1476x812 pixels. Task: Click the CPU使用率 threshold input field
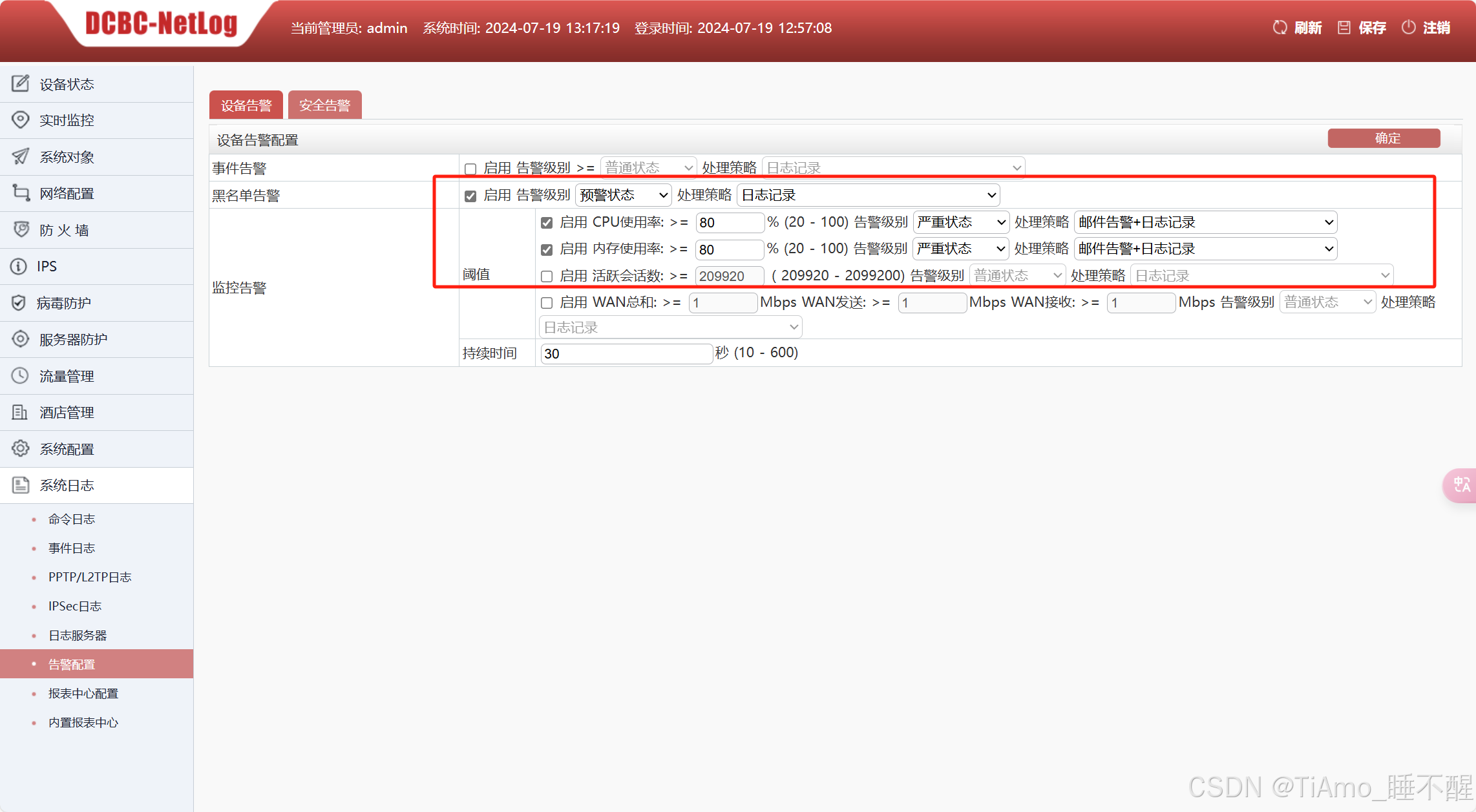click(730, 223)
